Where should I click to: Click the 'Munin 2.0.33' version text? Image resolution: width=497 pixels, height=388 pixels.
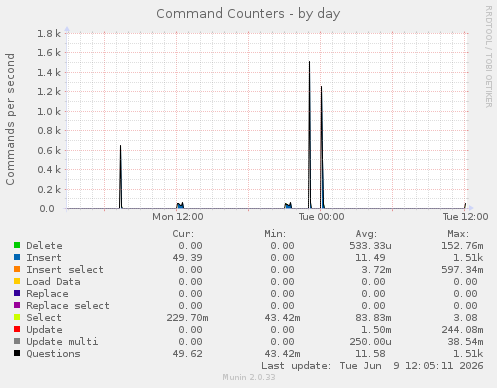pyautogui.click(x=249, y=377)
